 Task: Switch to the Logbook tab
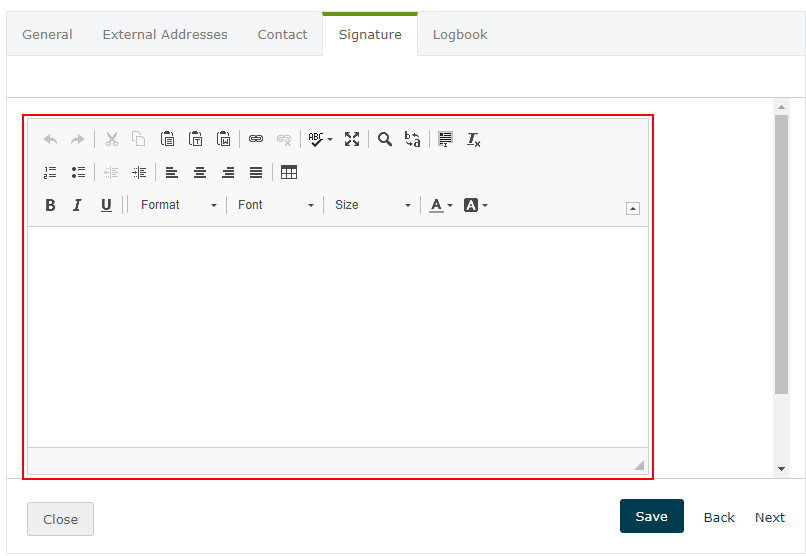coord(460,35)
